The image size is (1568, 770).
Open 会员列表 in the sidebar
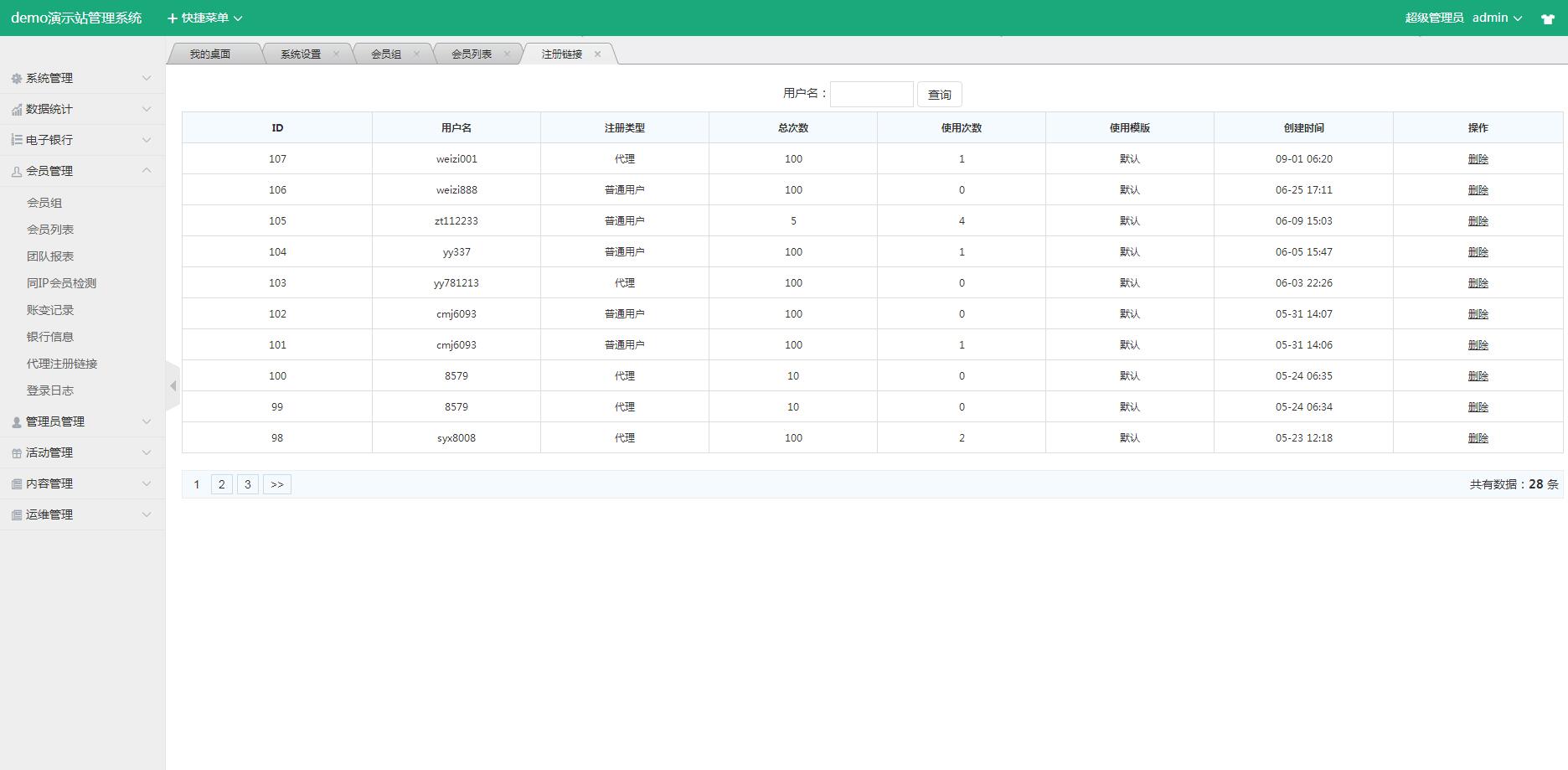(50, 230)
